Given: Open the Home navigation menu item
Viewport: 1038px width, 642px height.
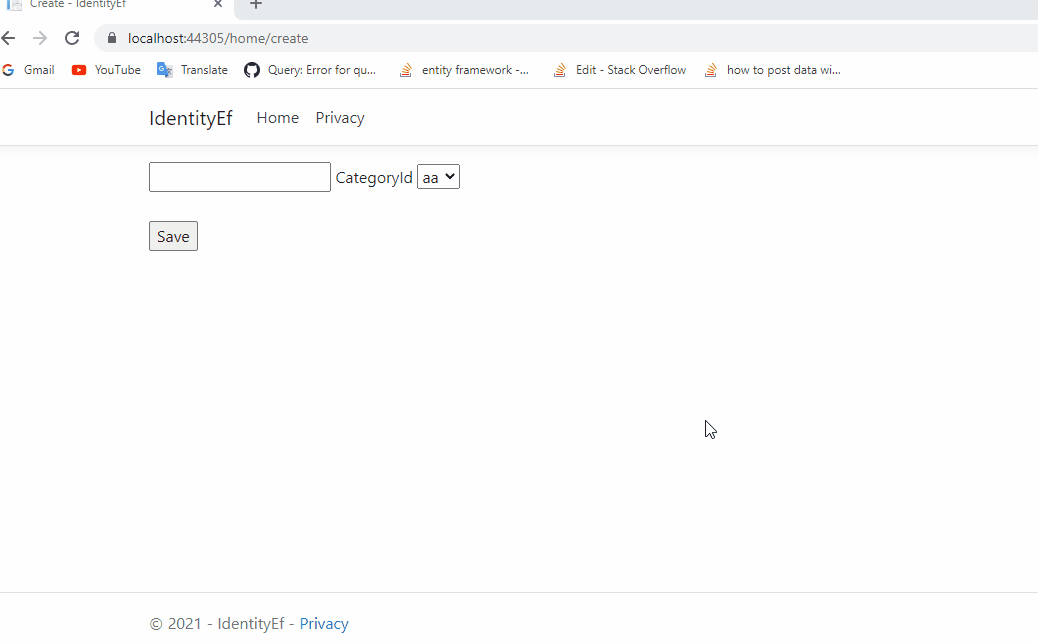Looking at the screenshot, I should [277, 117].
